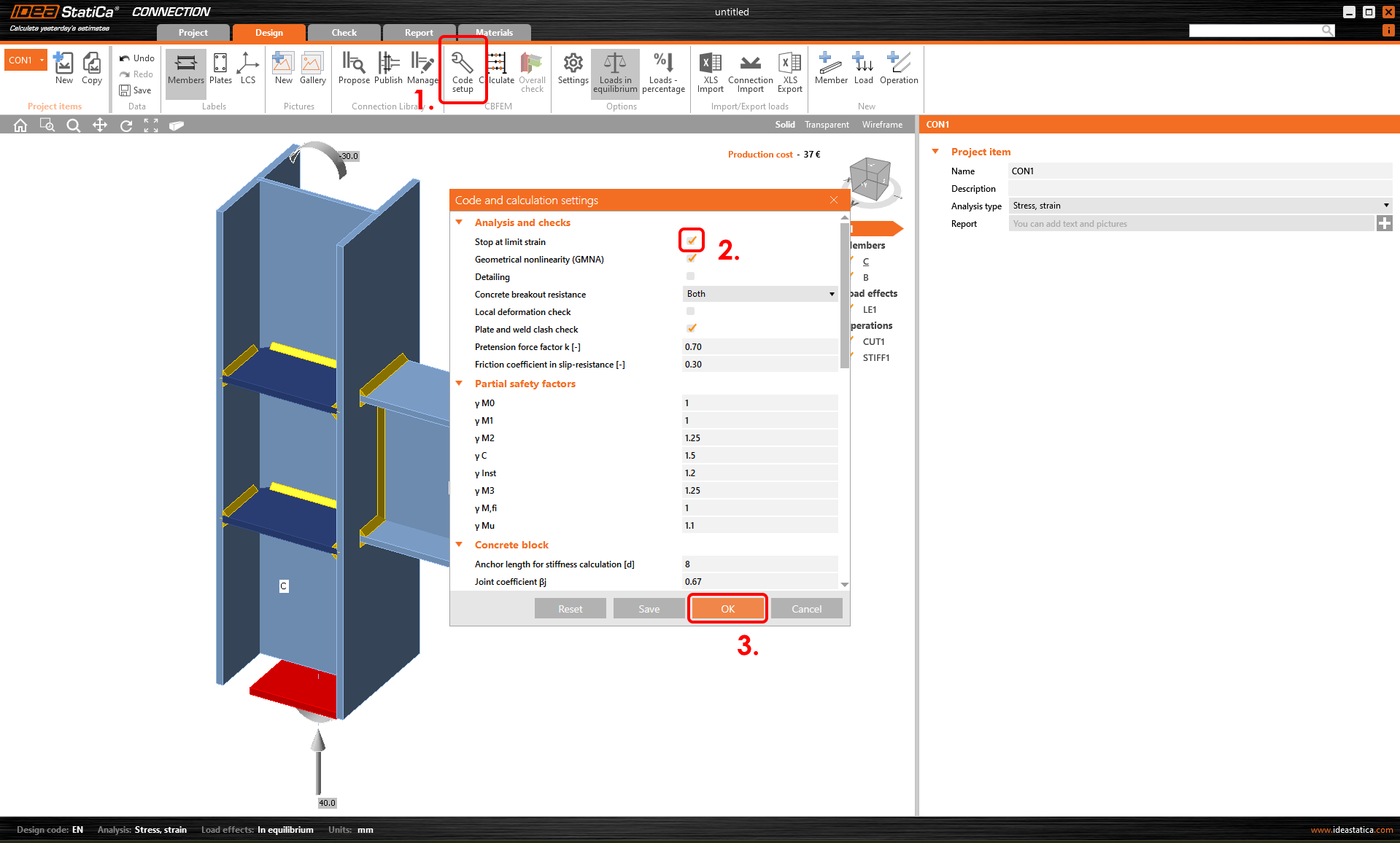
Task: Add a new Operation
Action: pos(898,70)
